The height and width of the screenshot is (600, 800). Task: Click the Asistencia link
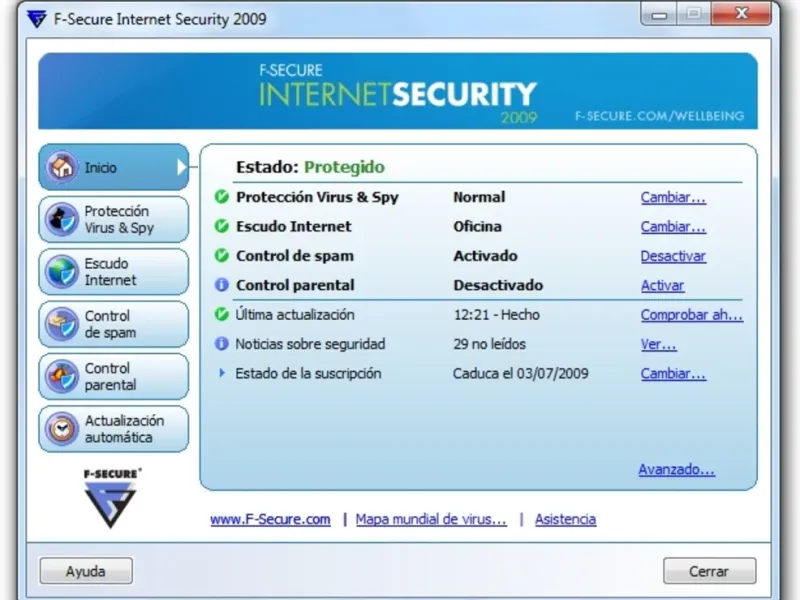click(x=565, y=519)
